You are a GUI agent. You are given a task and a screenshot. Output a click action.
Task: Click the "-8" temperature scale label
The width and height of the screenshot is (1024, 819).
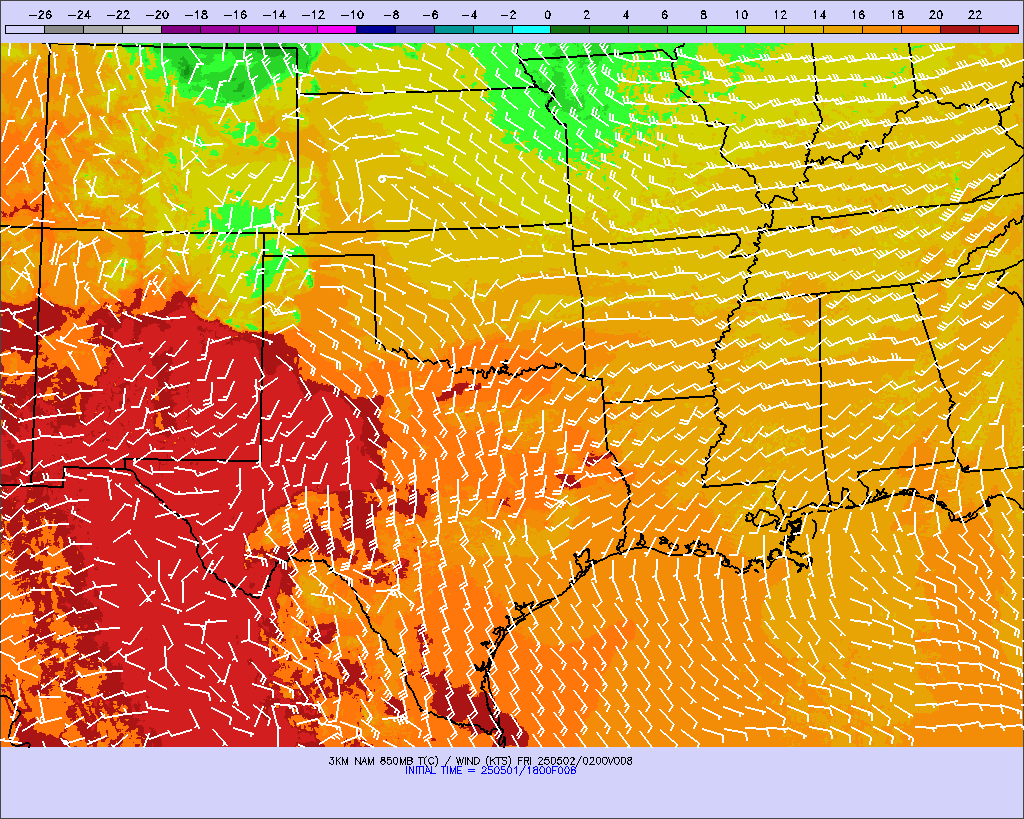[391, 15]
